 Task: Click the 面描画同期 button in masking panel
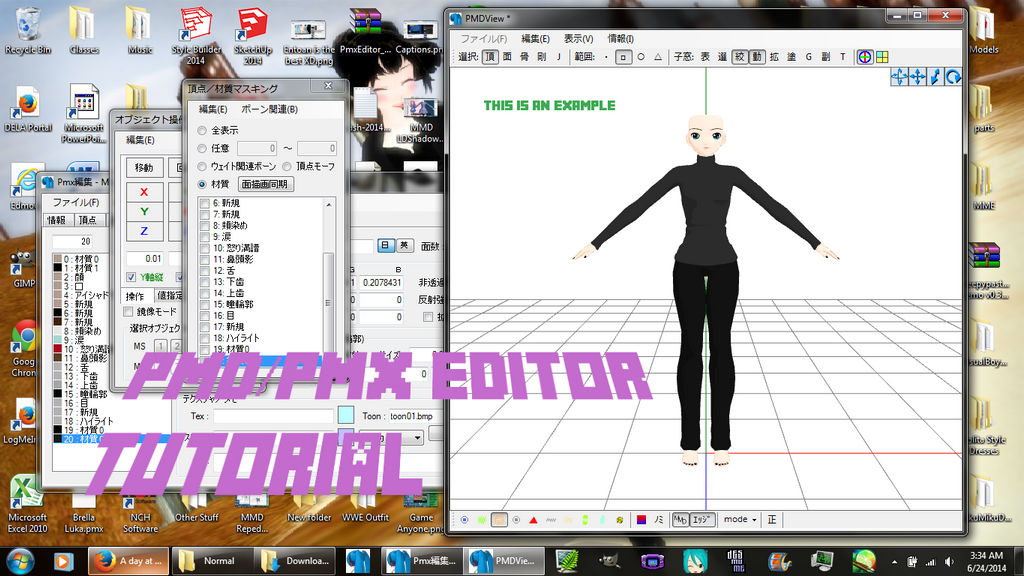(268, 184)
